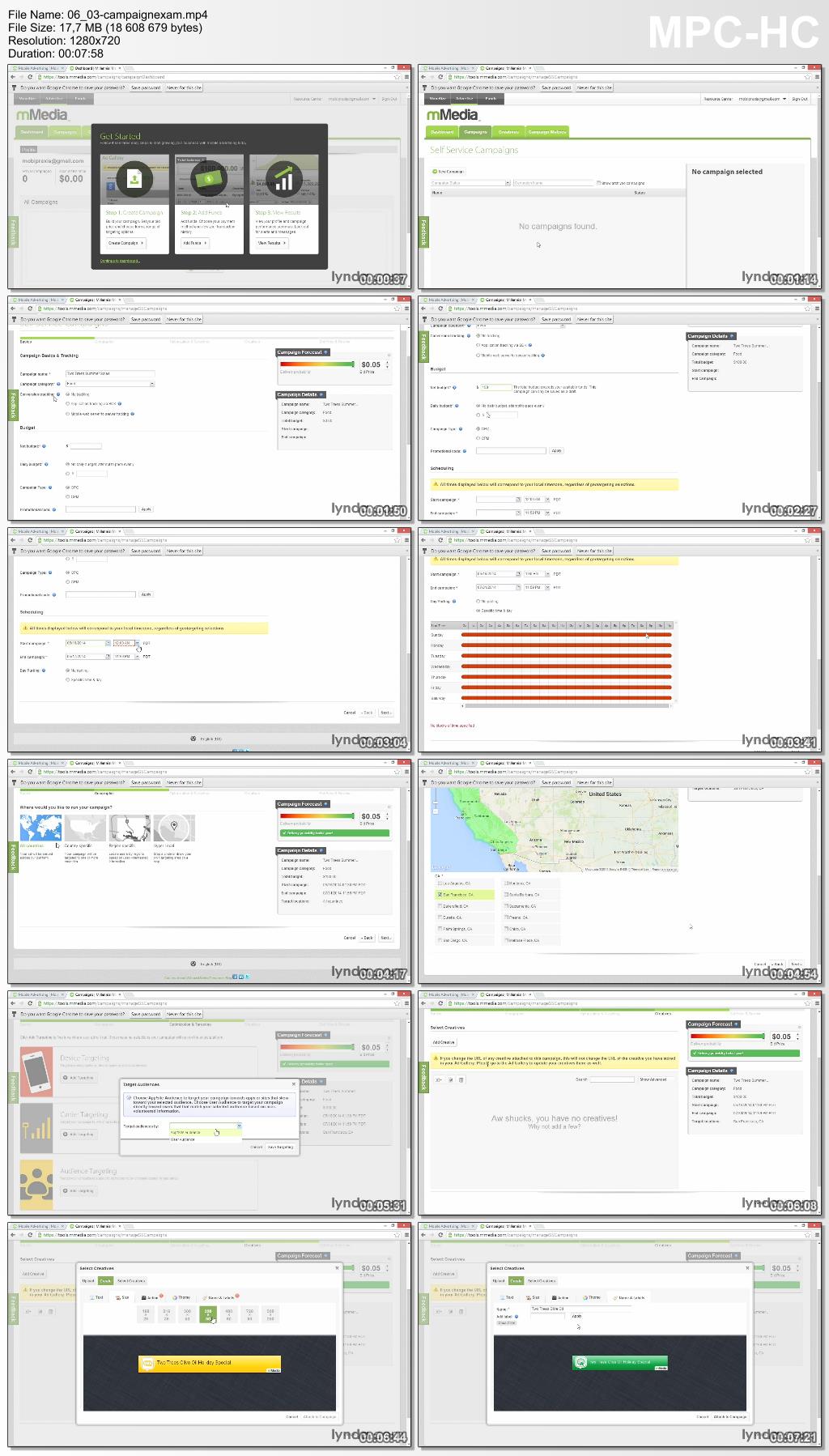This screenshot has width=829, height=1456.
Task: Click Save Targeting button in 00:05:31 frame
Action: (280, 1147)
